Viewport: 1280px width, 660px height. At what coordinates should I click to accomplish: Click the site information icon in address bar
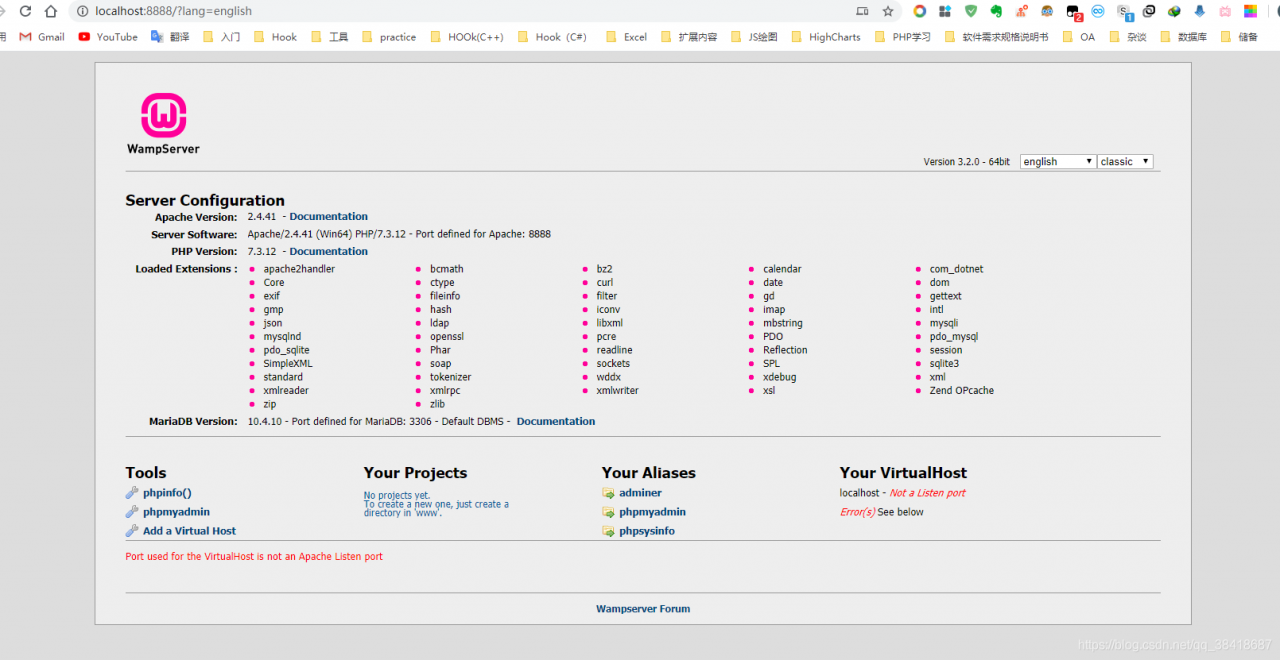[82, 11]
